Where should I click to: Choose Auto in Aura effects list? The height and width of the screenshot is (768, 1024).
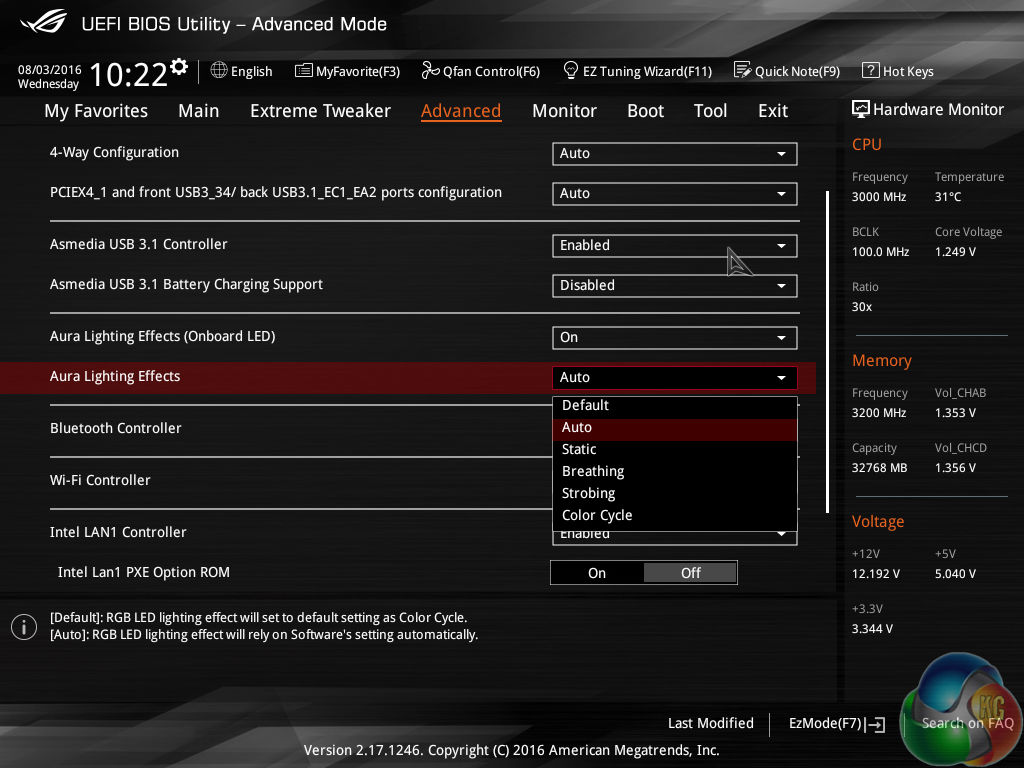click(x=675, y=428)
